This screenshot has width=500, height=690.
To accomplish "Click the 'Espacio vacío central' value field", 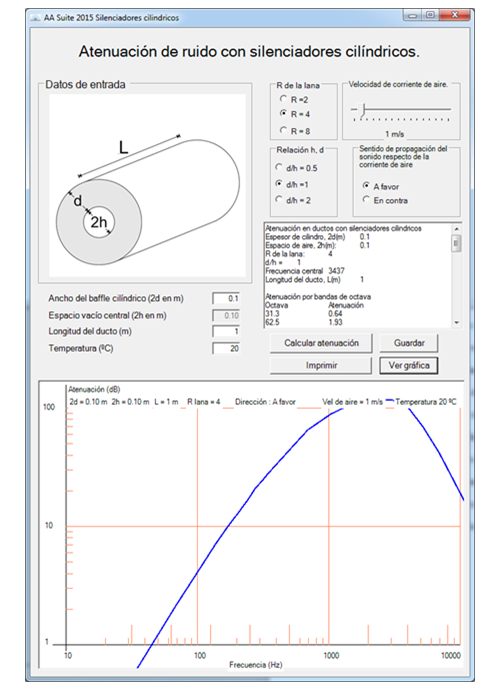I will pos(226,315).
